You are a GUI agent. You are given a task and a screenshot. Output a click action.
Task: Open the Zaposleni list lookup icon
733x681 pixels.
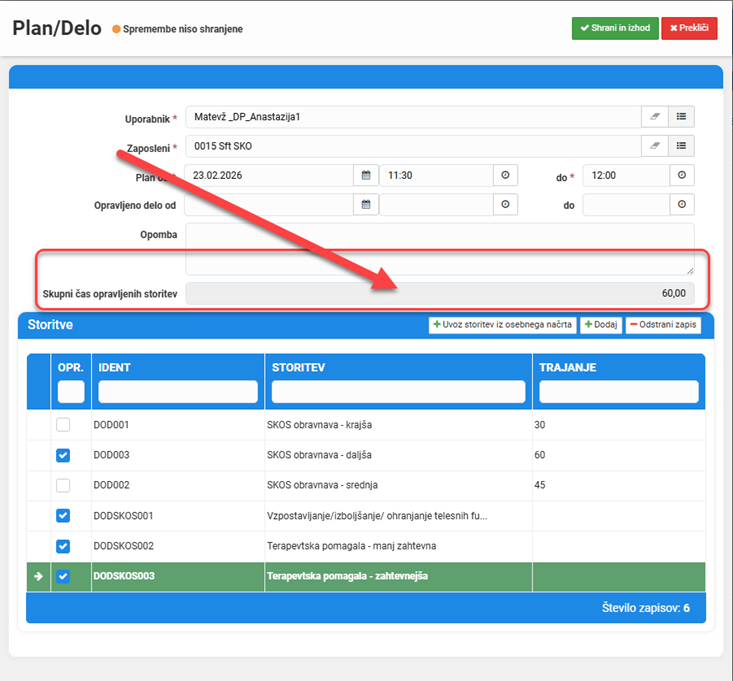coord(681,146)
